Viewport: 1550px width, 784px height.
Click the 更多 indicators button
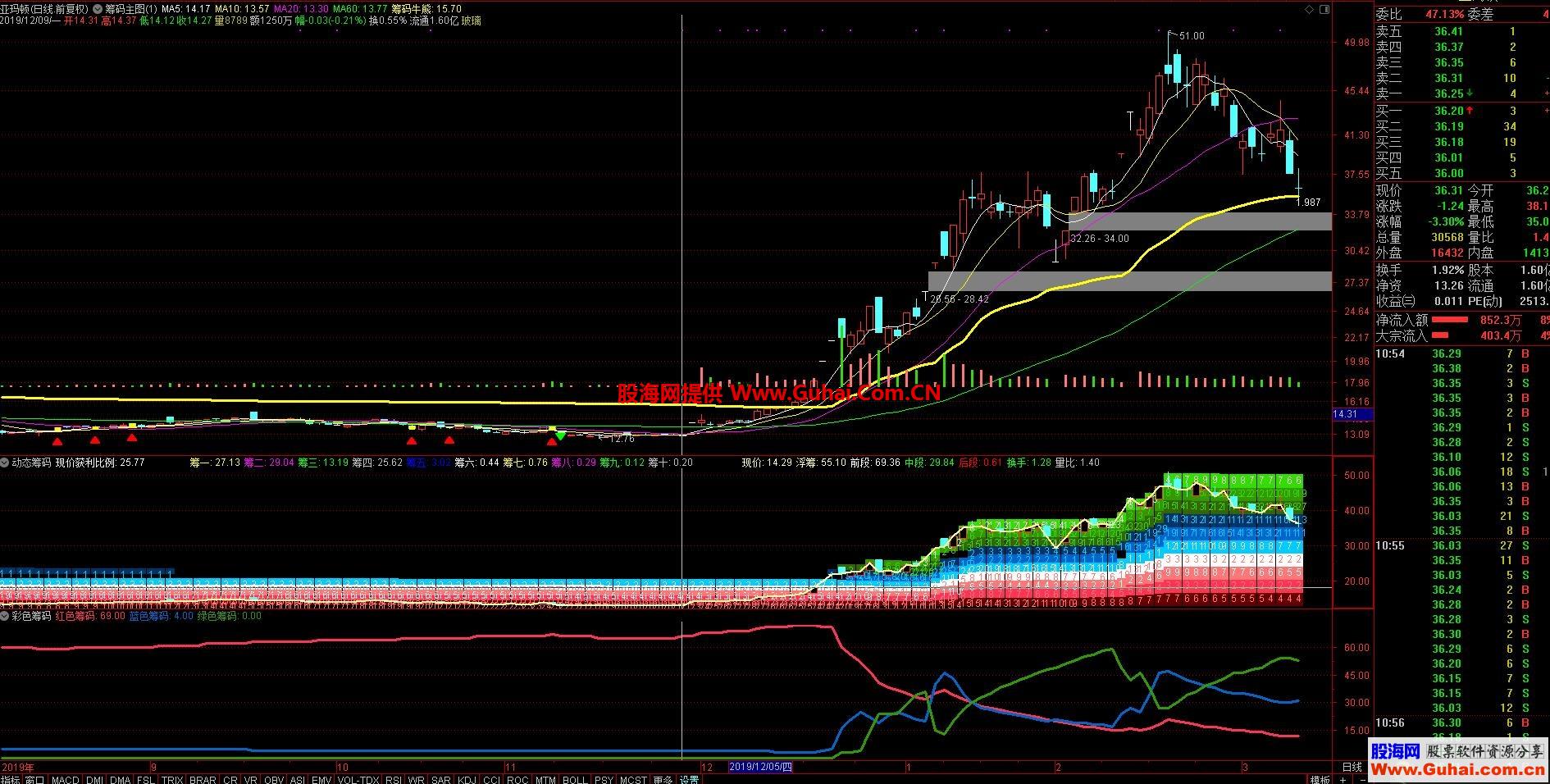pyautogui.click(x=663, y=779)
